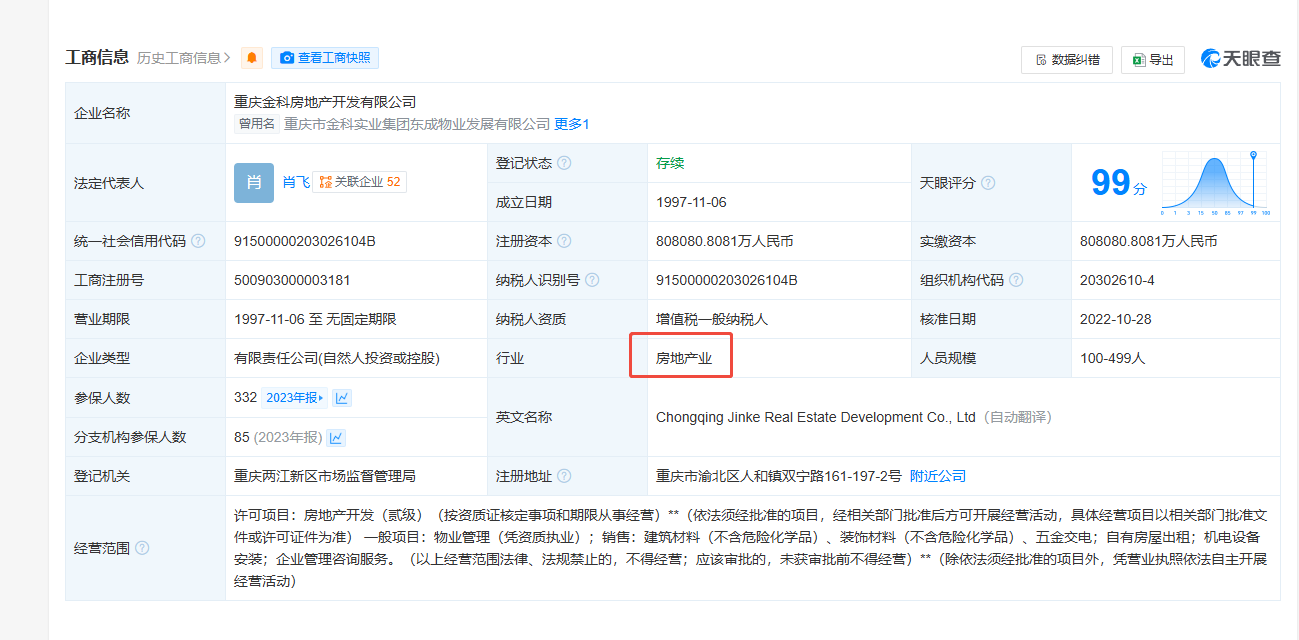Open trend chart icon beside 分支机构参保人数 85

336,437
